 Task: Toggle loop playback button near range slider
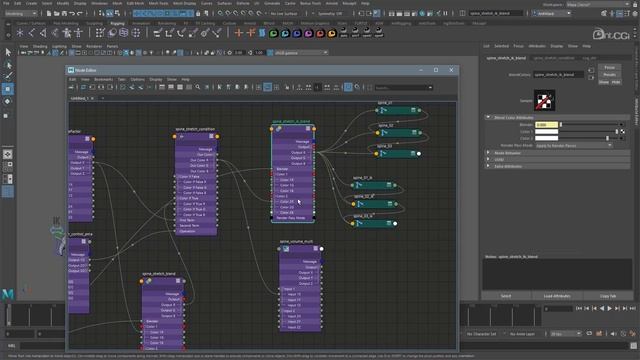[x=589, y=334]
